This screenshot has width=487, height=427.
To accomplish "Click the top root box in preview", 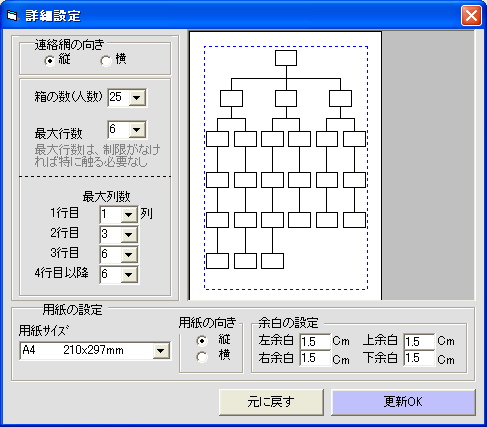I will point(286,58).
